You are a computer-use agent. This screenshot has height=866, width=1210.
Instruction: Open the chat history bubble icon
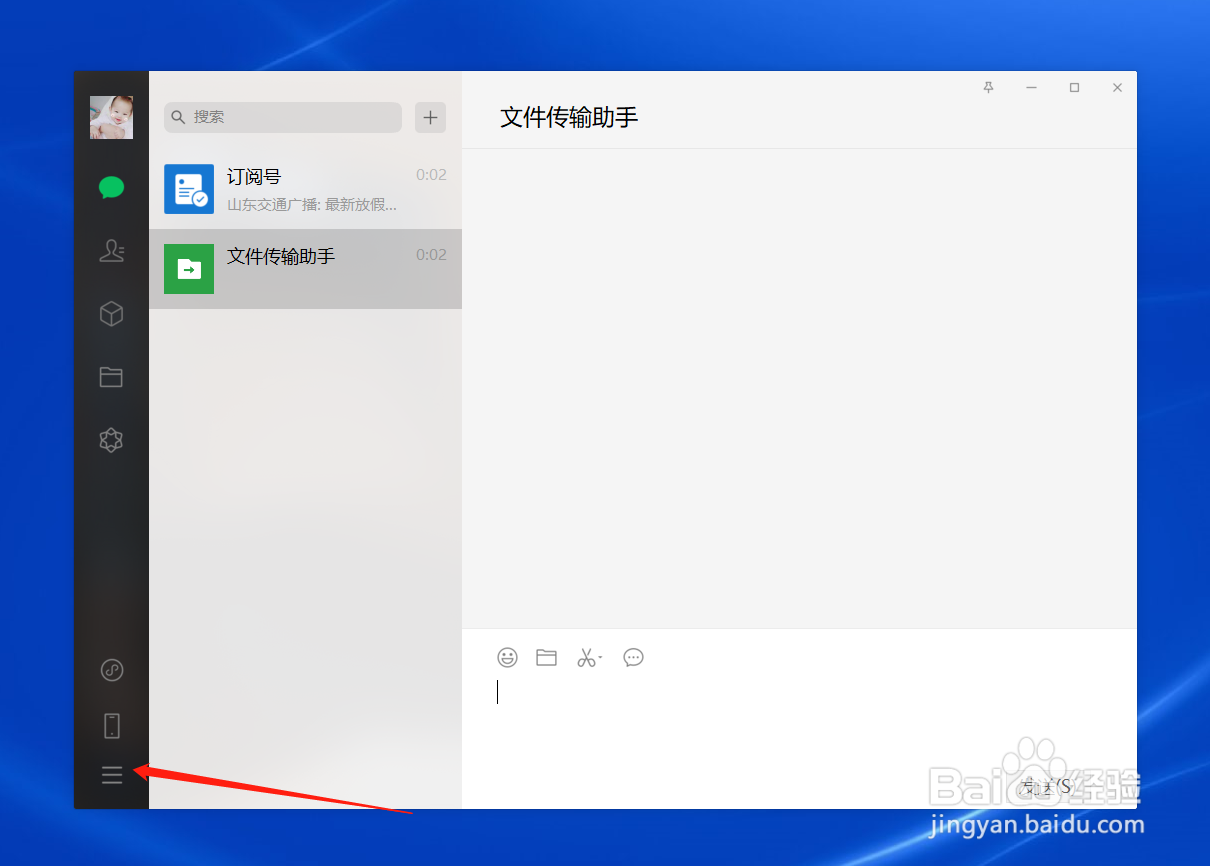pos(633,657)
